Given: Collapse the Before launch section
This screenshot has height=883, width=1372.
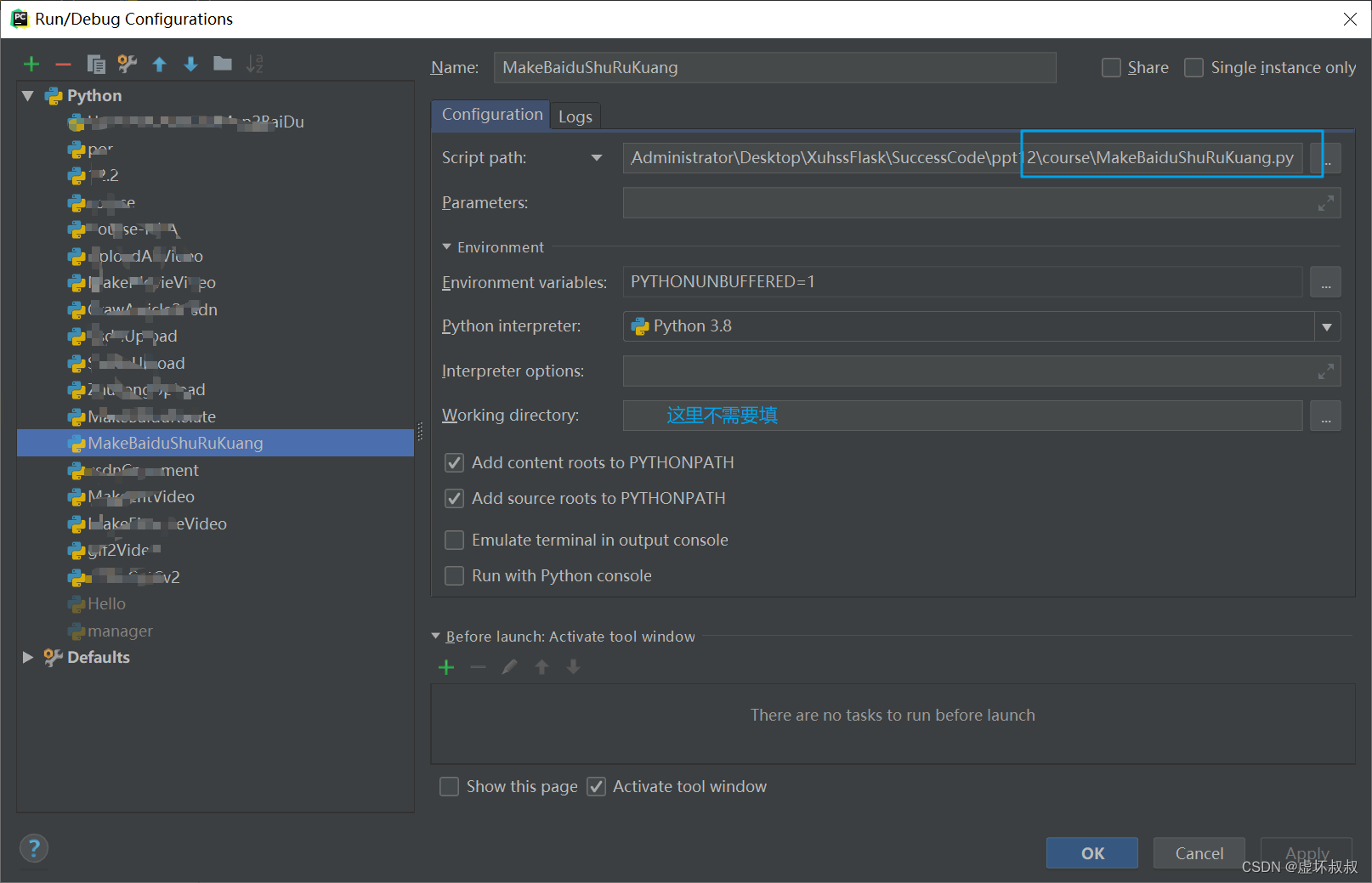Looking at the screenshot, I should click(x=436, y=636).
